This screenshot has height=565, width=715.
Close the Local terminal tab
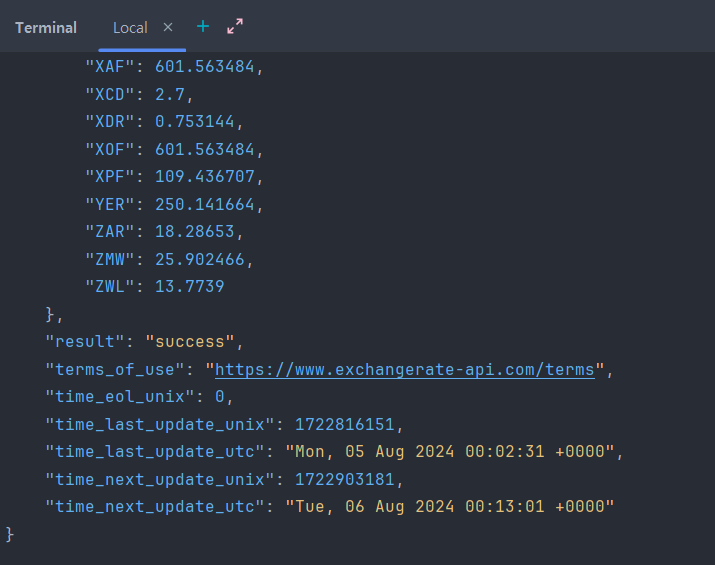pos(168,27)
